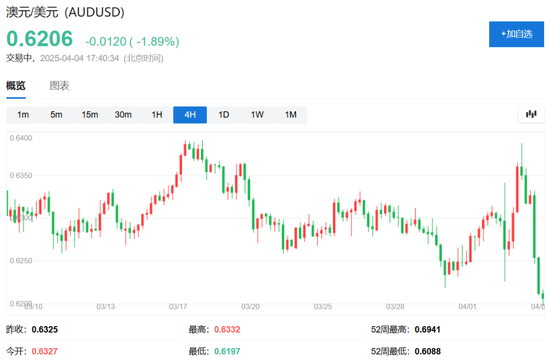Click the 澳元/美元 (AUDUSD) title
The width and height of the screenshot is (550, 361).
click(x=65, y=12)
